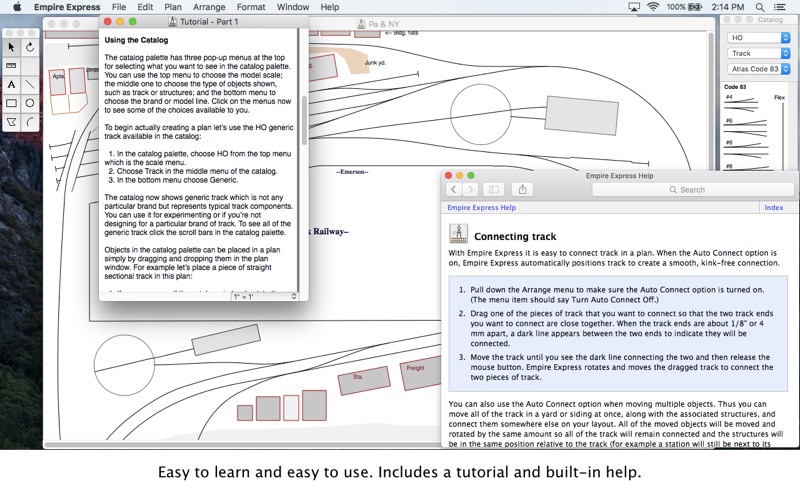The width and height of the screenshot is (800, 500).
Task: Click the Tutorial window vertical scrollbar
Action: point(304,120)
